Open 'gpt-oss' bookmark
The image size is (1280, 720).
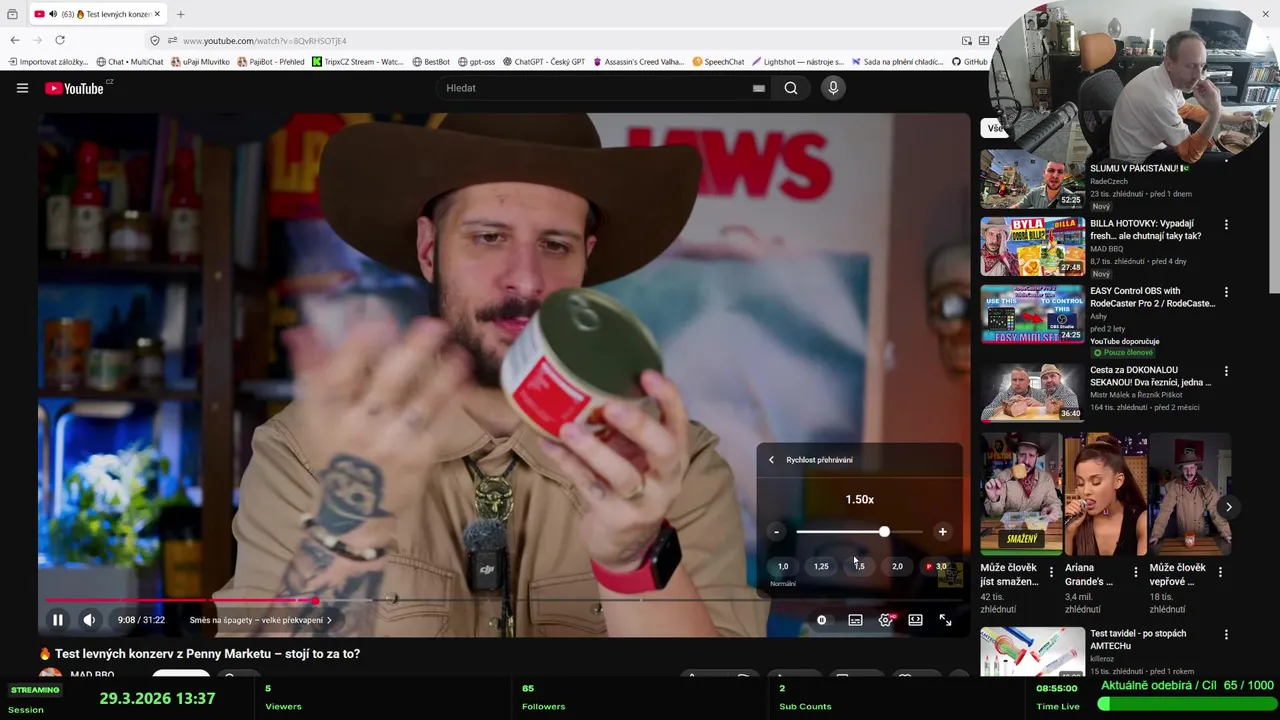pos(476,62)
